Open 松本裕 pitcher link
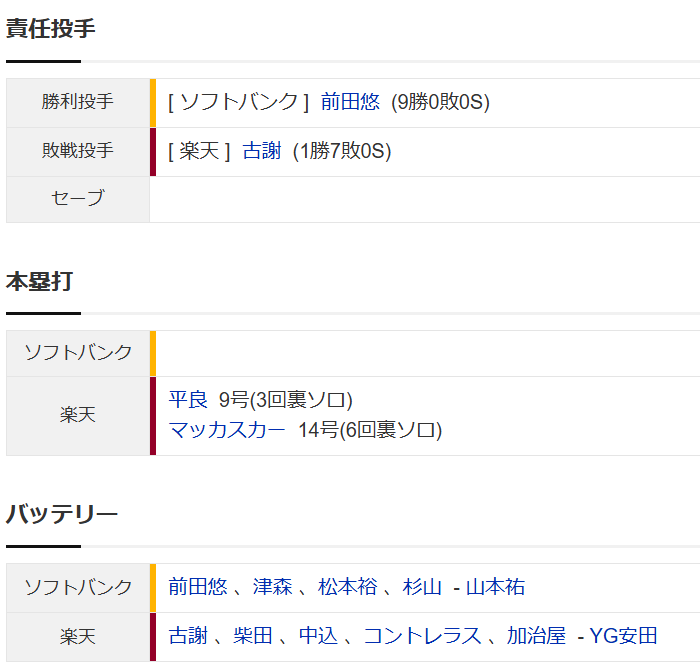700x670 pixels. pyautogui.click(x=348, y=587)
